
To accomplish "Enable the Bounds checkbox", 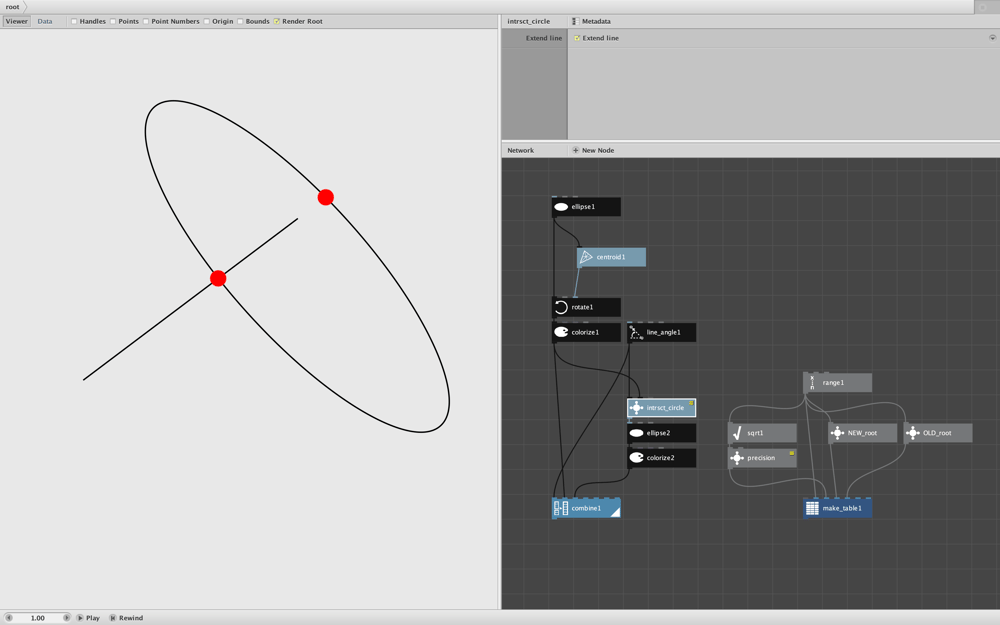I will (240, 21).
